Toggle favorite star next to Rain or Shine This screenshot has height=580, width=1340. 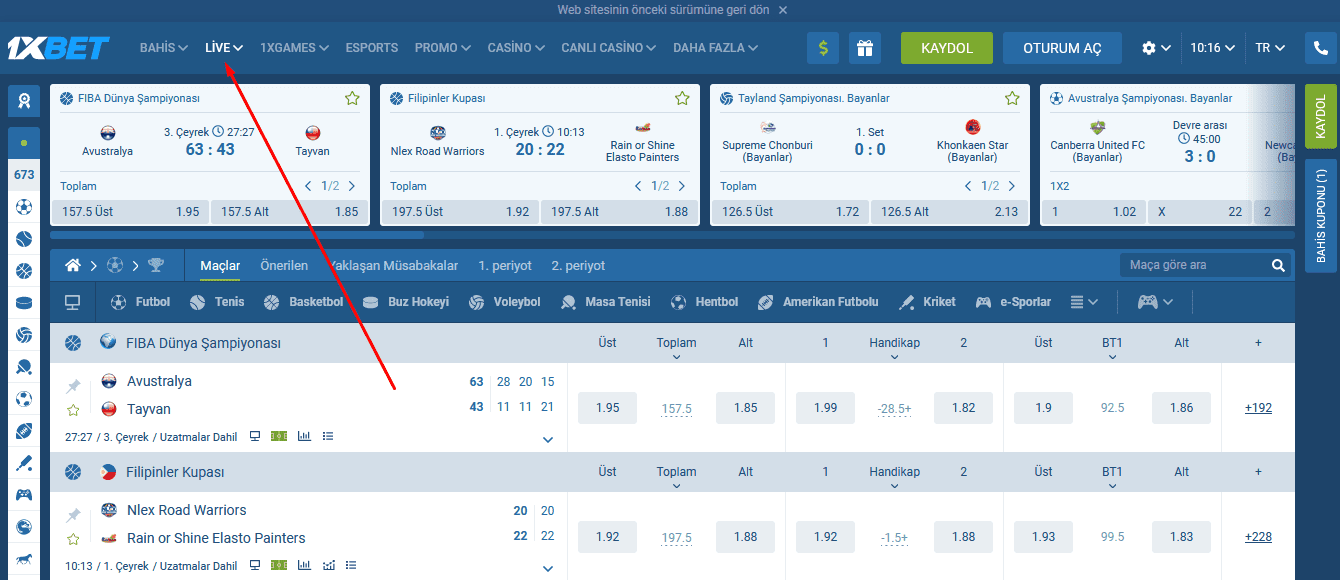(x=73, y=539)
